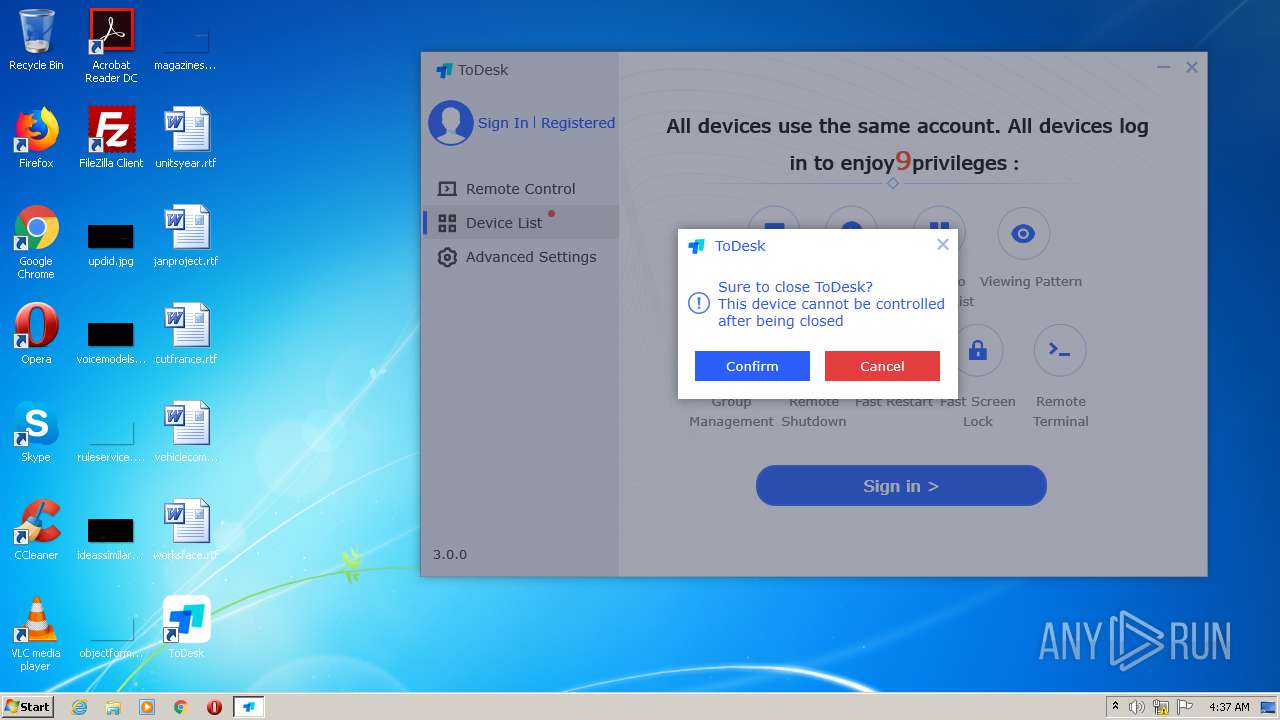
Task: Select the unitsyear.rtf desktop file
Action: [x=186, y=138]
